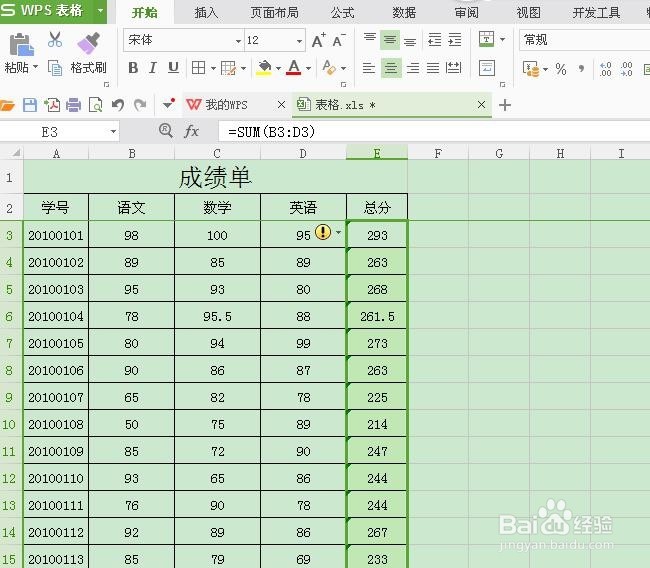This screenshot has height=568, width=650.
Task: Open the 开始 ribbon tab
Action: 144,12
